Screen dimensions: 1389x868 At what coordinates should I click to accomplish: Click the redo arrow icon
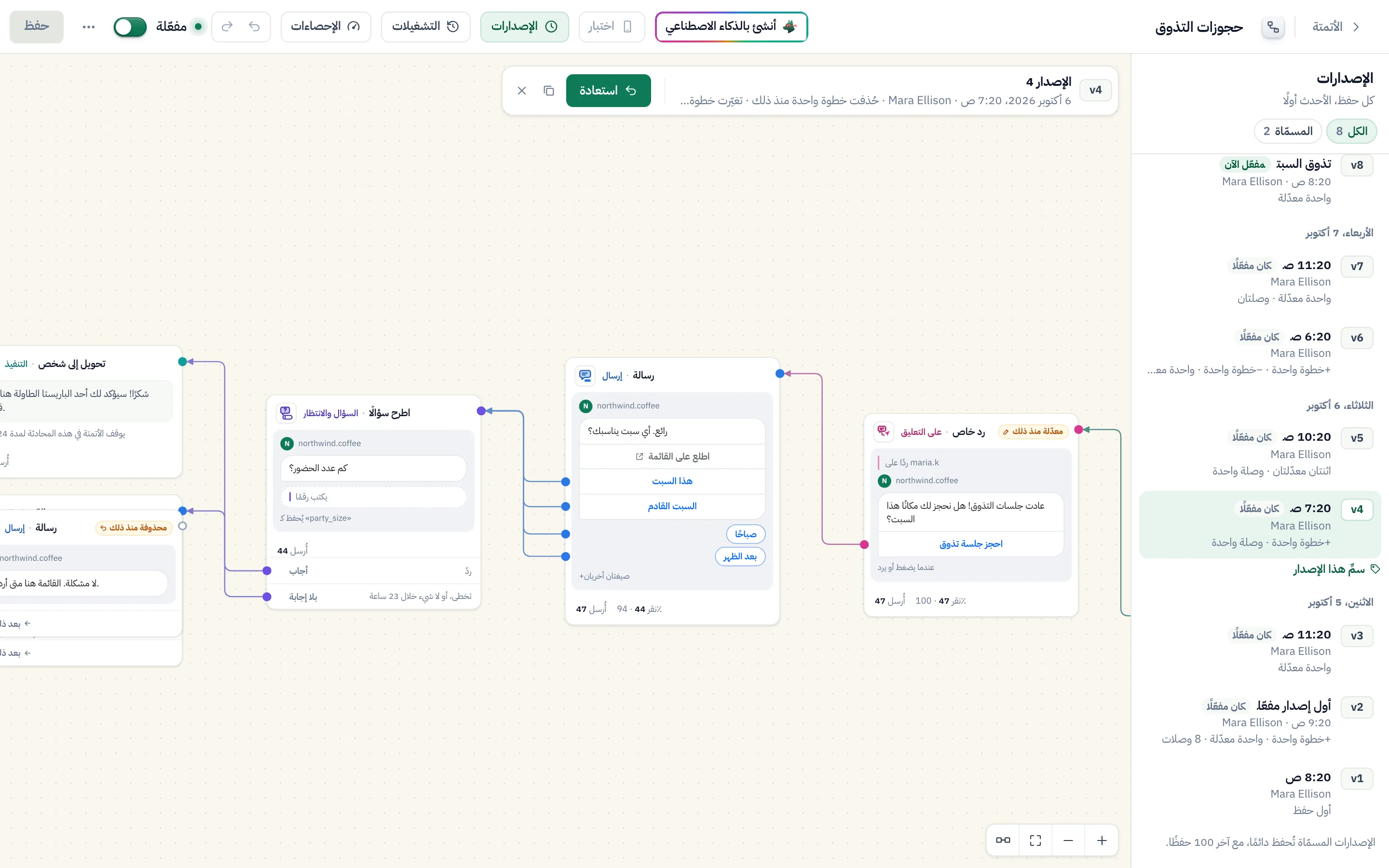pos(227,27)
